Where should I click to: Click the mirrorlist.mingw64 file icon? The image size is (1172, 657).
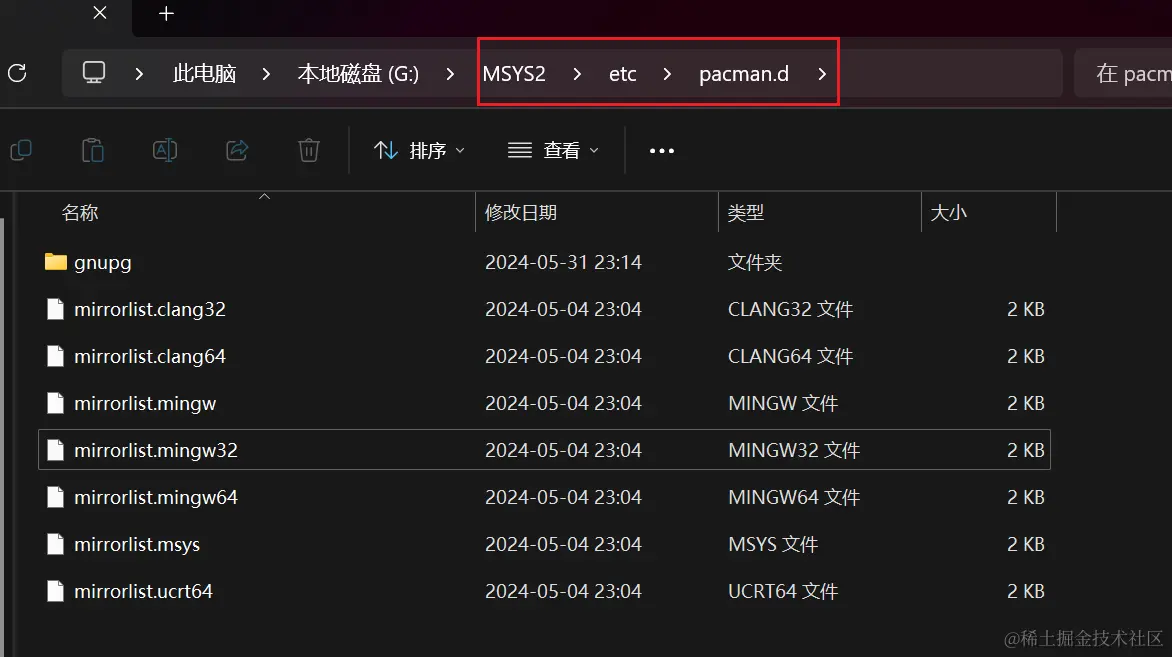pos(55,497)
